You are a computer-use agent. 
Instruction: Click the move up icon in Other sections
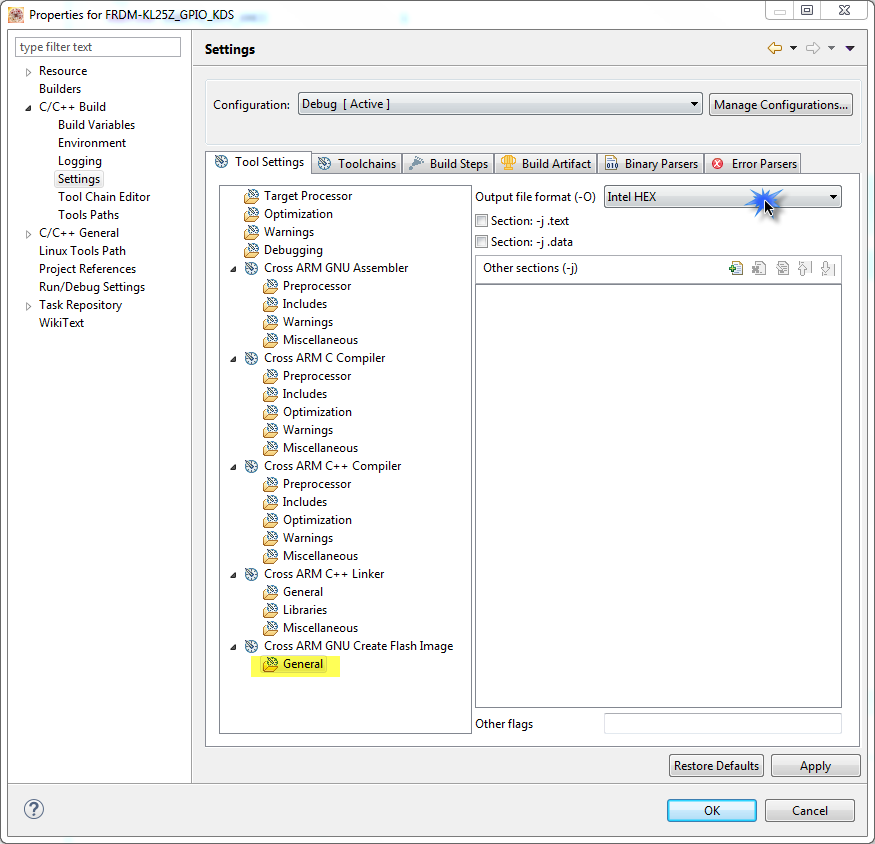click(804, 268)
